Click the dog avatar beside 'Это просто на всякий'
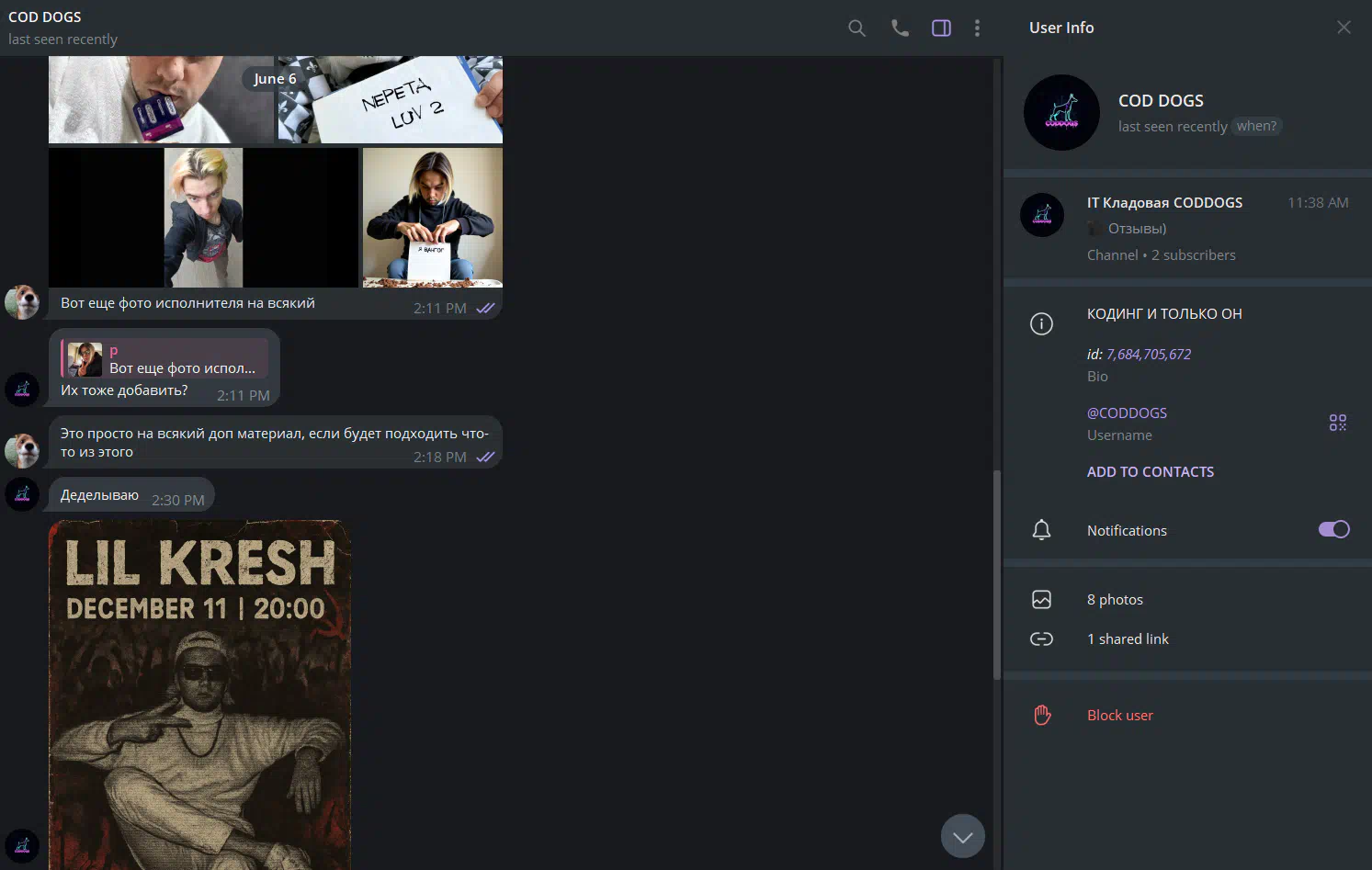Viewport: 1372px width, 870px height. (x=22, y=450)
